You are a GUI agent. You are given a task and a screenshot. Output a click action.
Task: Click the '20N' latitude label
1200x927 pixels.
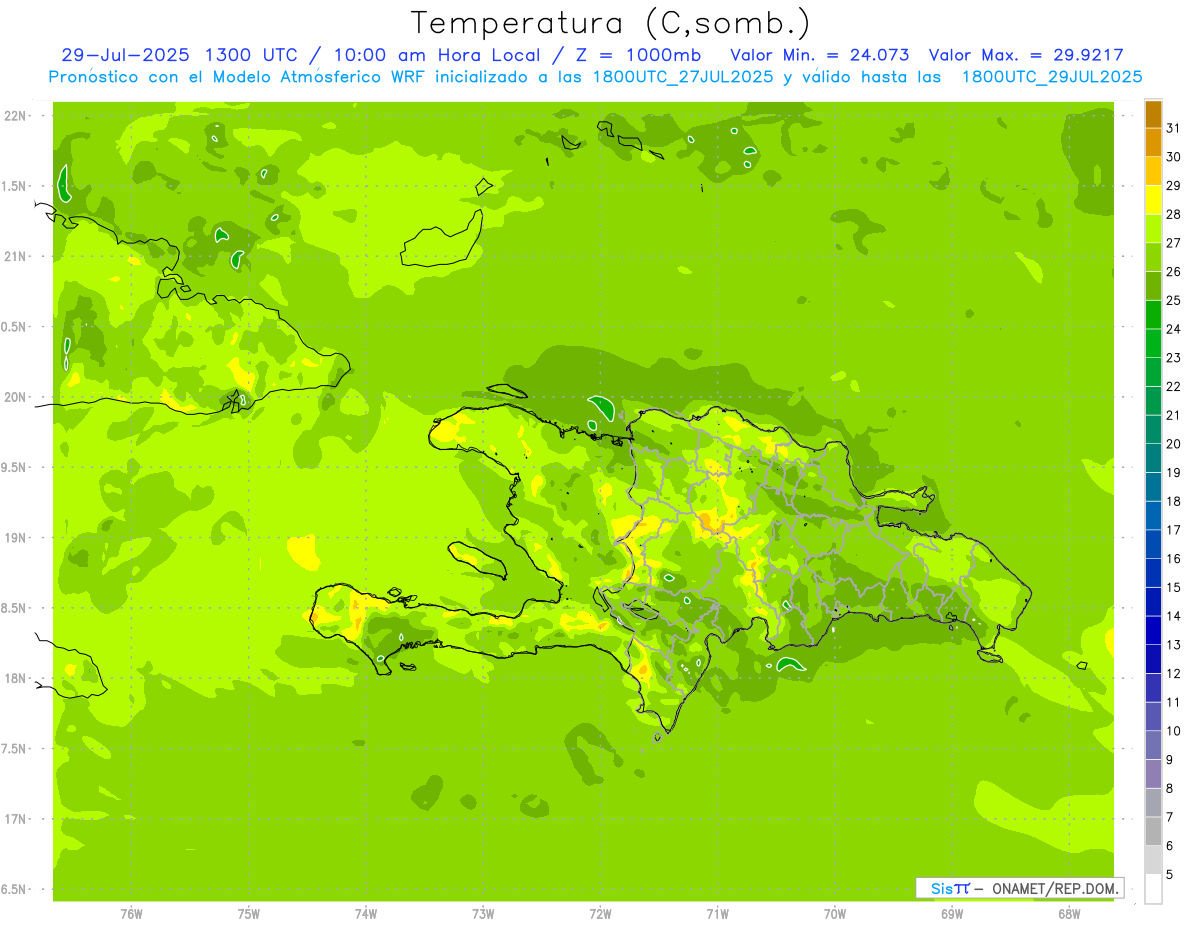(16, 397)
